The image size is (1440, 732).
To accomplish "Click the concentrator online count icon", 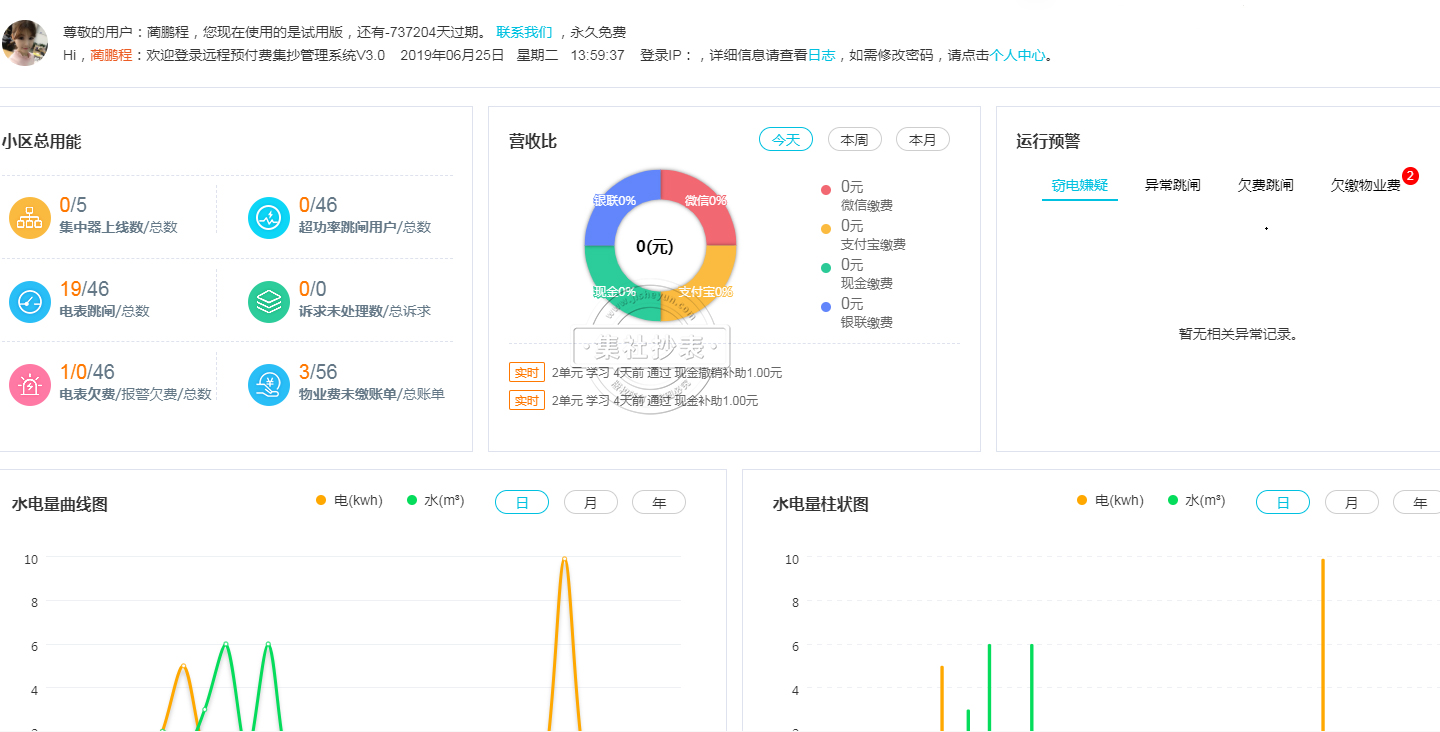I will pos(30,218).
